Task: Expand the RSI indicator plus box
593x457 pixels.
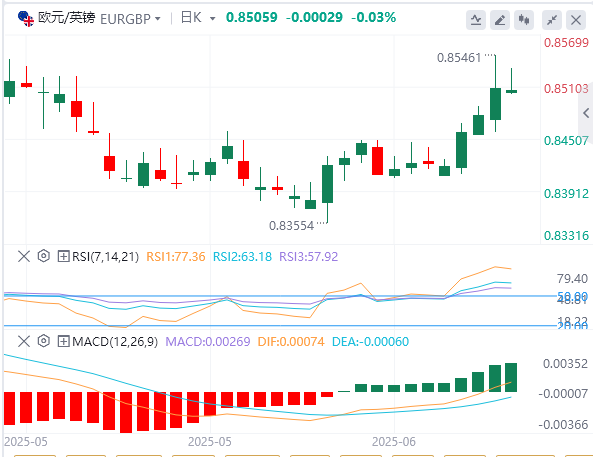Action: coord(63,256)
